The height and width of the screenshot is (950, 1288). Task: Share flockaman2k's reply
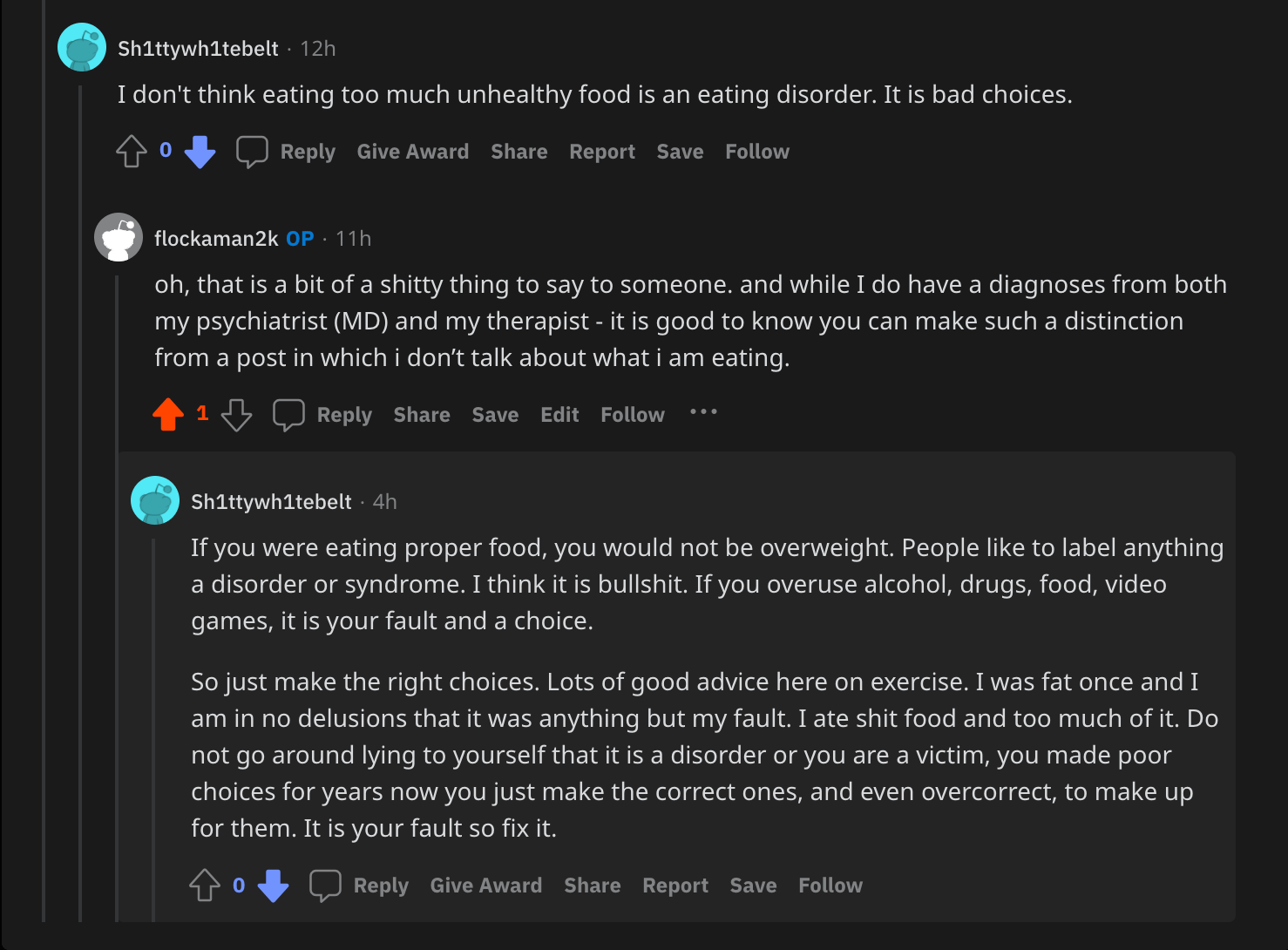pyautogui.click(x=422, y=415)
